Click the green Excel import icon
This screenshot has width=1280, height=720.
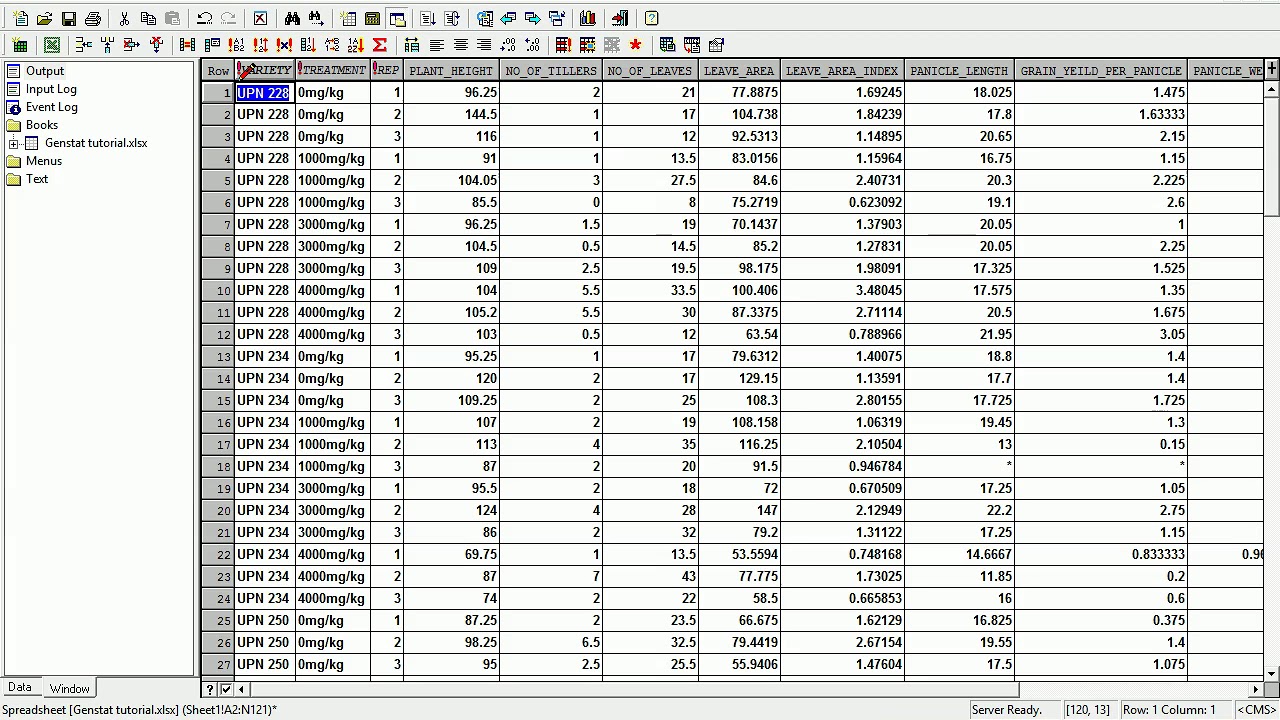pyautogui.click(x=52, y=45)
